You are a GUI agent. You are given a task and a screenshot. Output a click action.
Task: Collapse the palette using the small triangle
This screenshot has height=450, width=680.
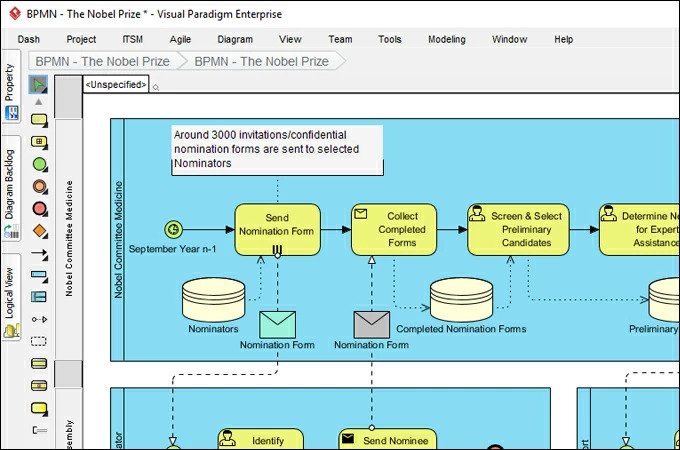(39, 102)
